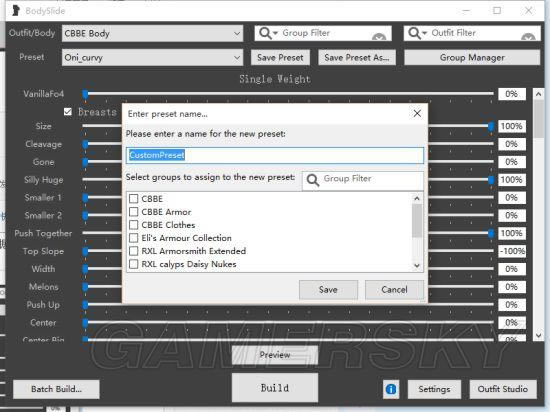The width and height of the screenshot is (550, 412).
Task: Check the RXL calyps Daisy Nukes entry
Action: pos(133,264)
